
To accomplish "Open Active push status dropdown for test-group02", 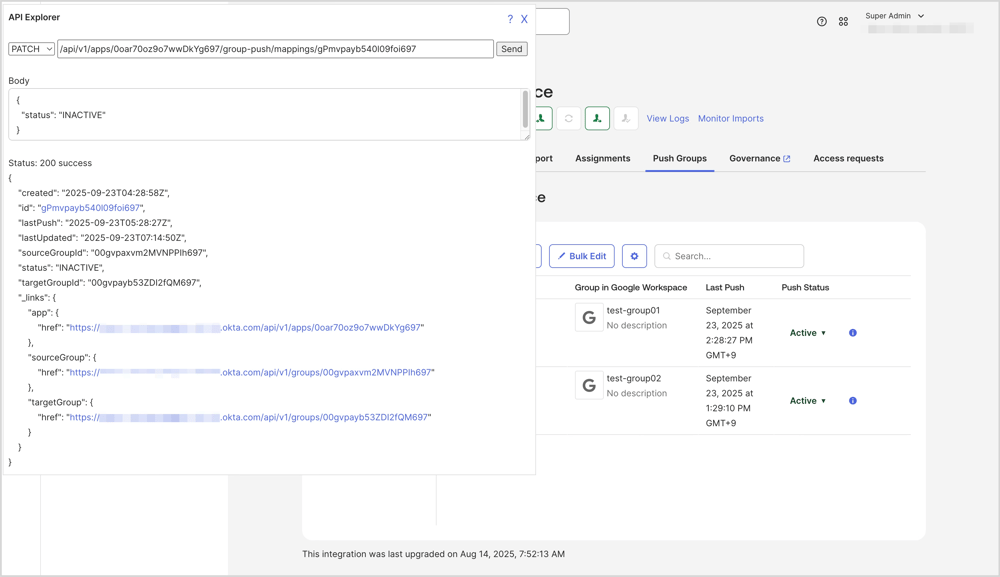I will click(x=807, y=401).
